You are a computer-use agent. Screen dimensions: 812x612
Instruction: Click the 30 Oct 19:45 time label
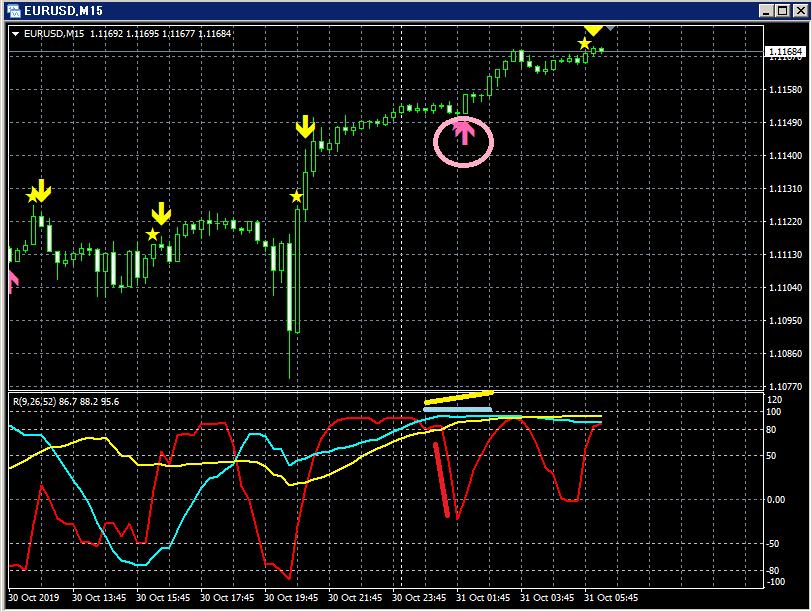291,598
